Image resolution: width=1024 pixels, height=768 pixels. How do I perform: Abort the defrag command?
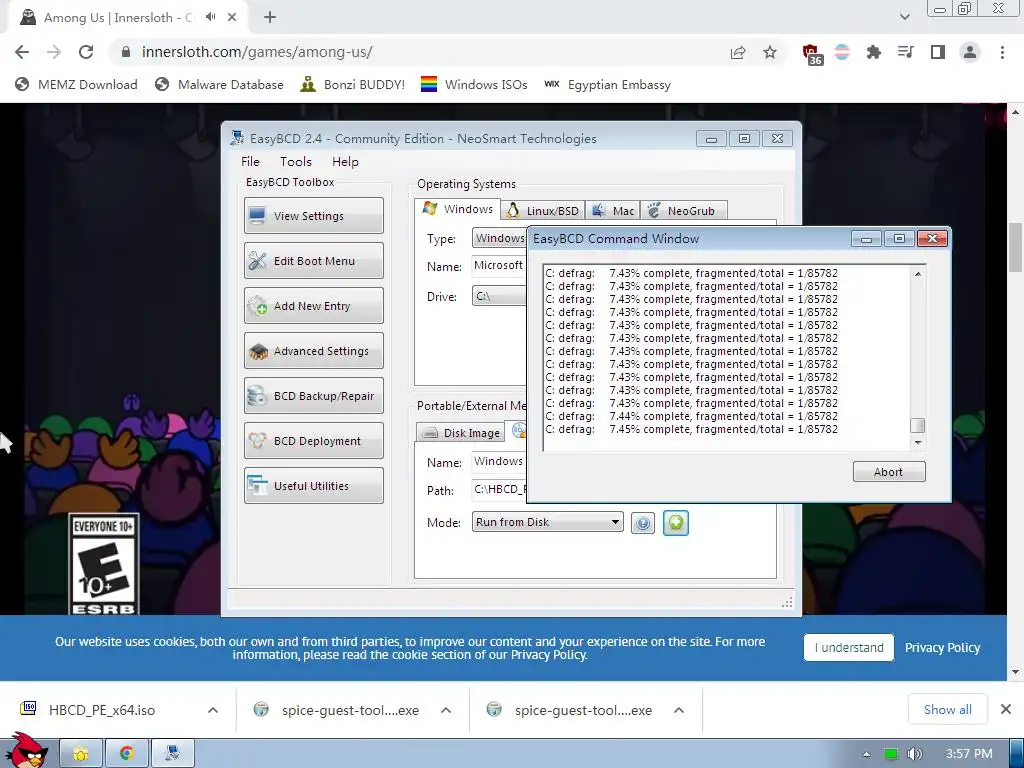click(889, 472)
